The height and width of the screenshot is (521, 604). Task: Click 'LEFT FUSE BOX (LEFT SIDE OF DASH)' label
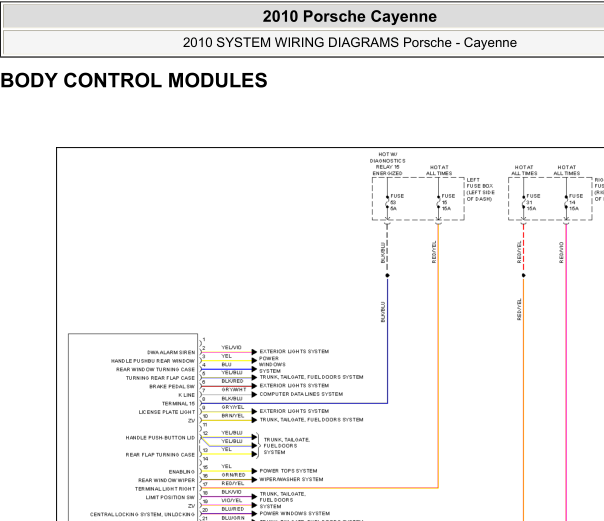click(x=480, y=189)
